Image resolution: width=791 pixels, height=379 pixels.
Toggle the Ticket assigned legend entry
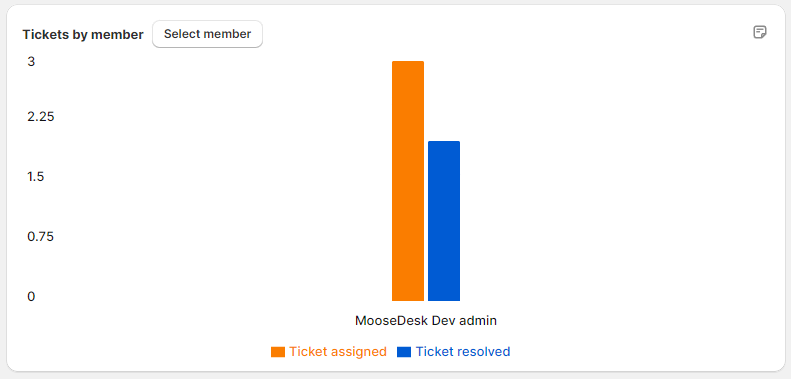coord(329,352)
